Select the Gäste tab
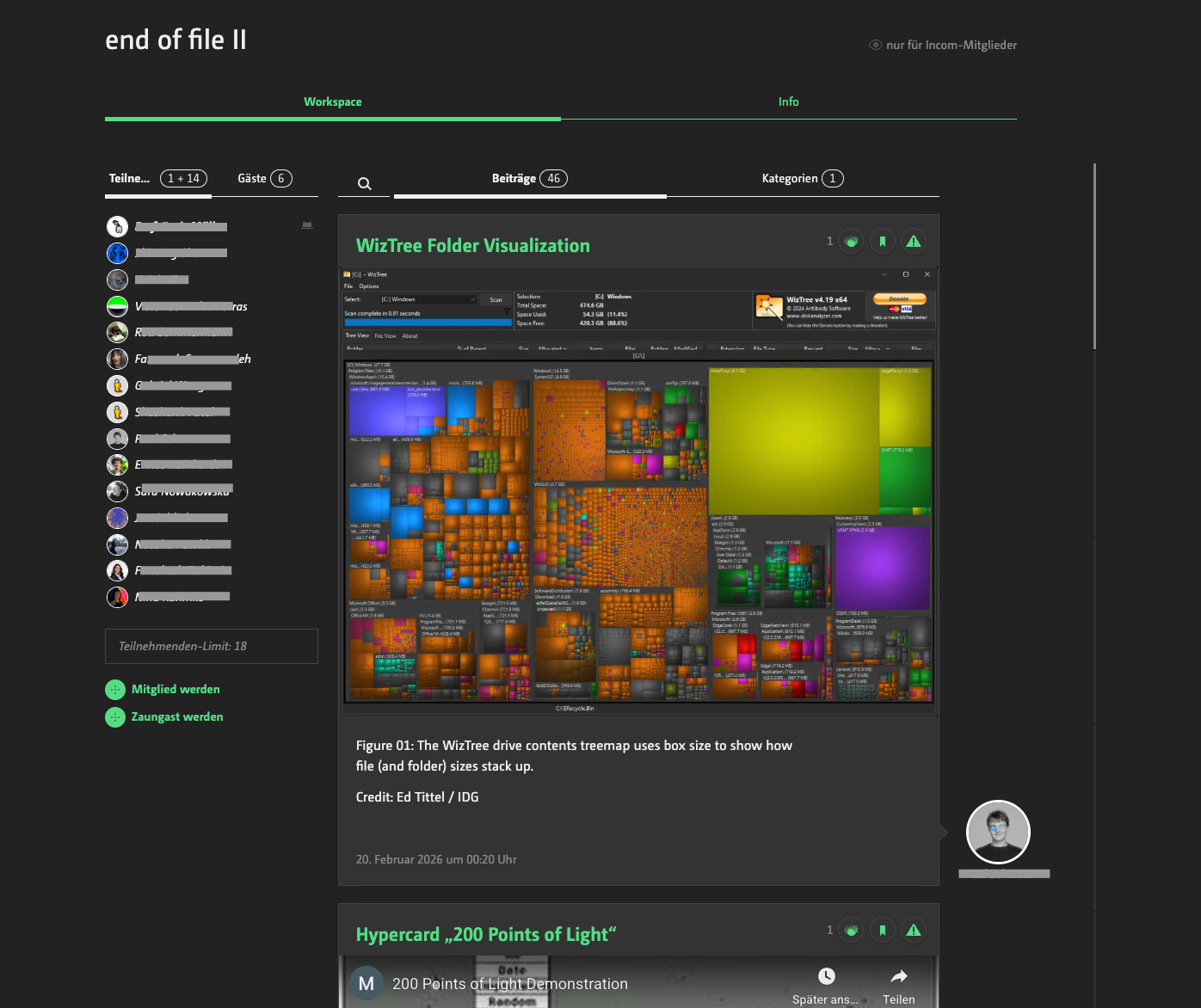Screen dimensions: 1201x1008 tap(265, 179)
